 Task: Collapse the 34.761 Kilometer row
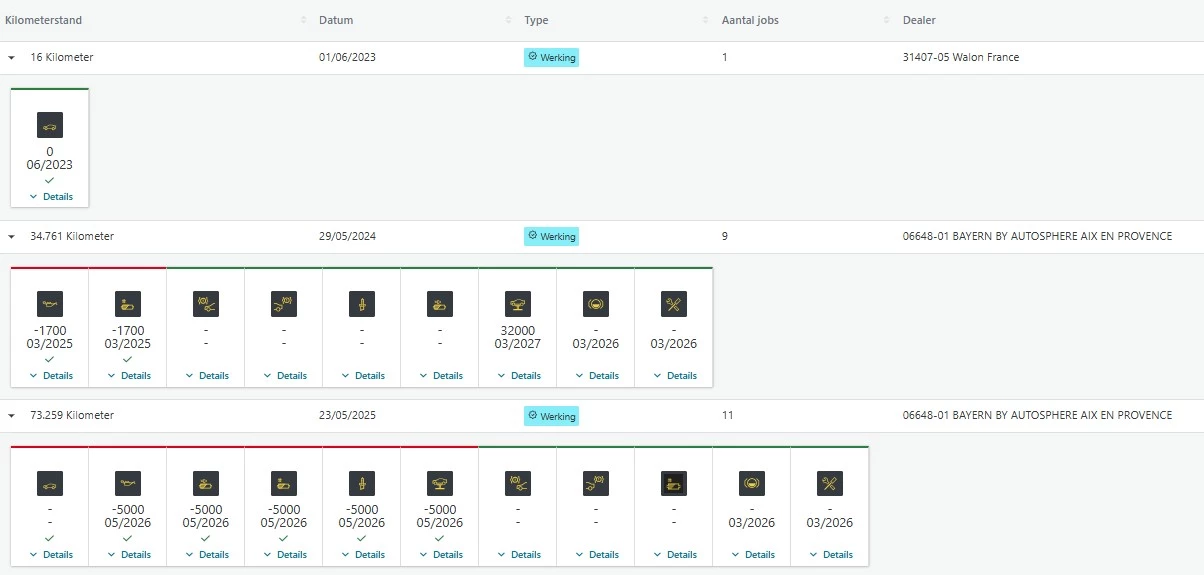point(12,237)
